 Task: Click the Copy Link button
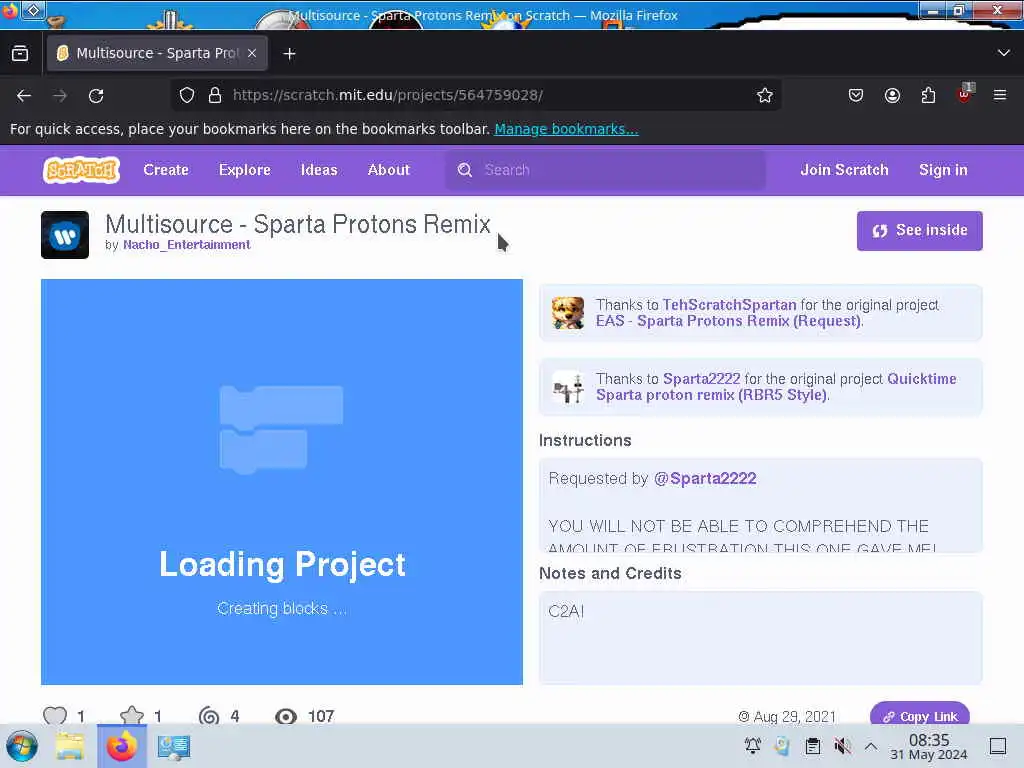[920, 714]
